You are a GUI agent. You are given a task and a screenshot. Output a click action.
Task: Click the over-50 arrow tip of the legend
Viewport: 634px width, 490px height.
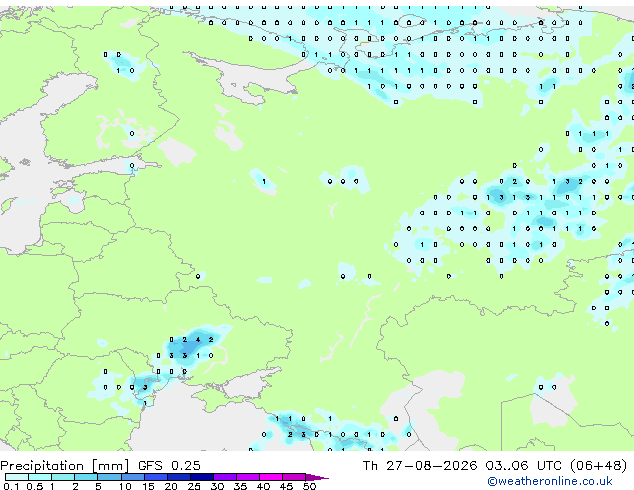[318, 477]
